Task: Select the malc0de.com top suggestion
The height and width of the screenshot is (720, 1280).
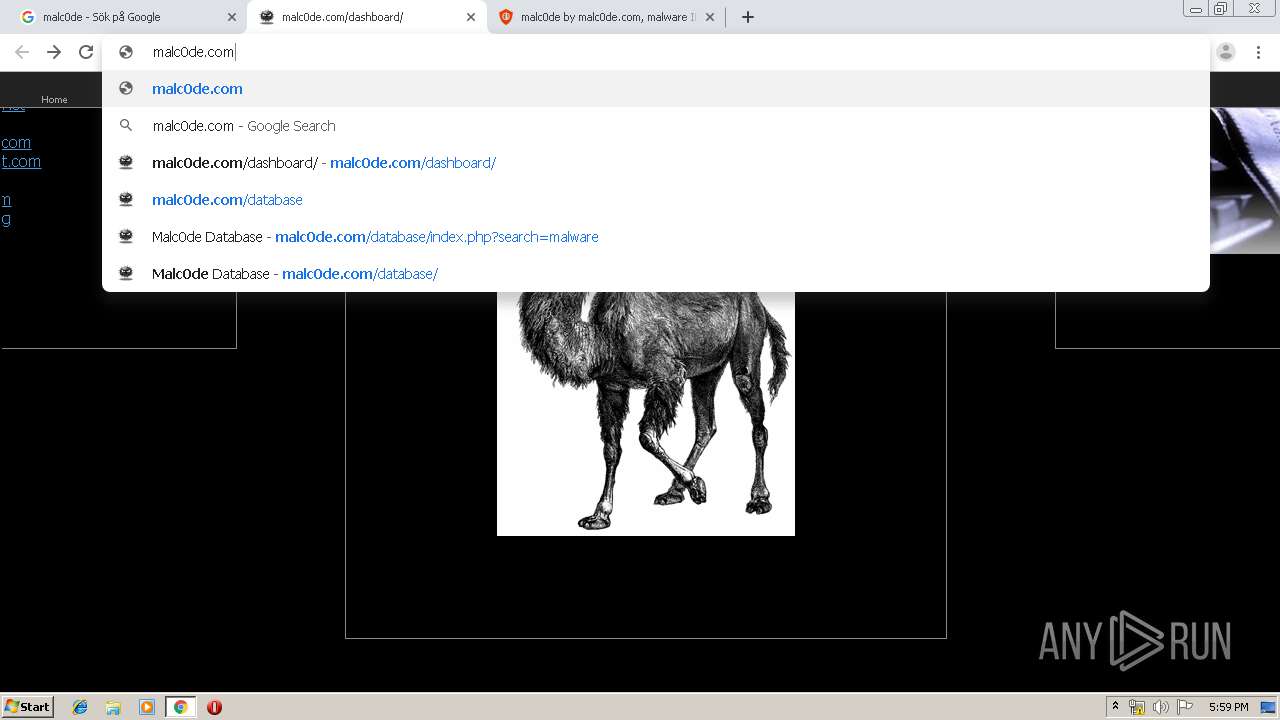Action: pos(656,88)
